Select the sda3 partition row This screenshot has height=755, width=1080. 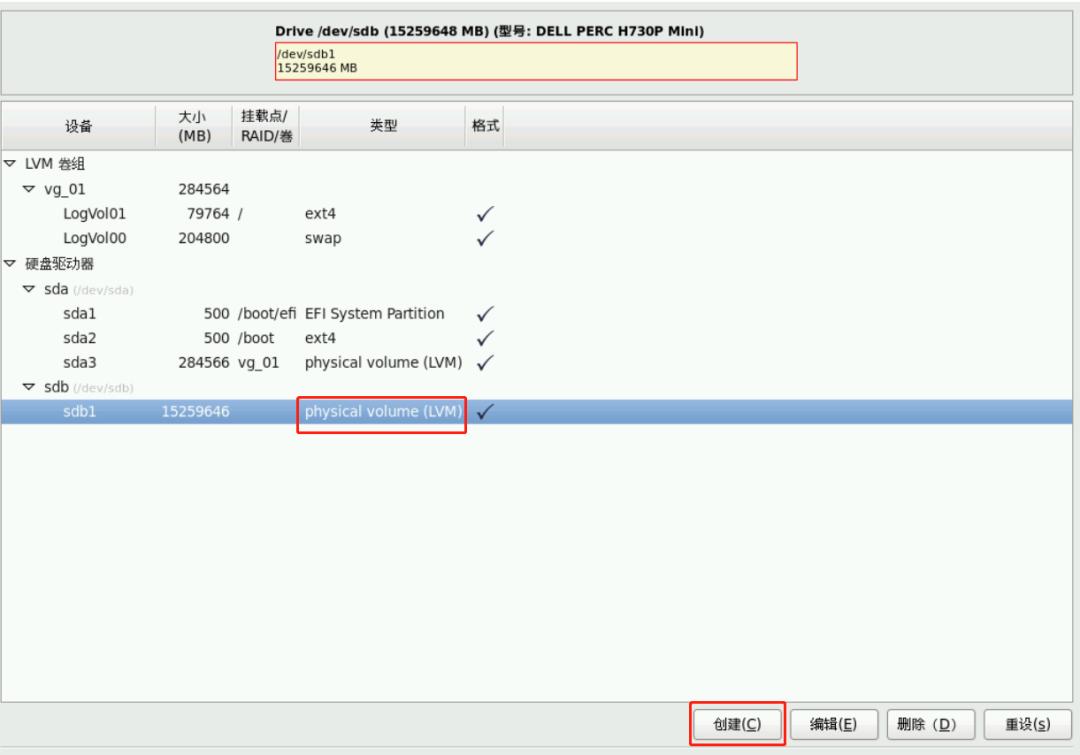click(537, 362)
